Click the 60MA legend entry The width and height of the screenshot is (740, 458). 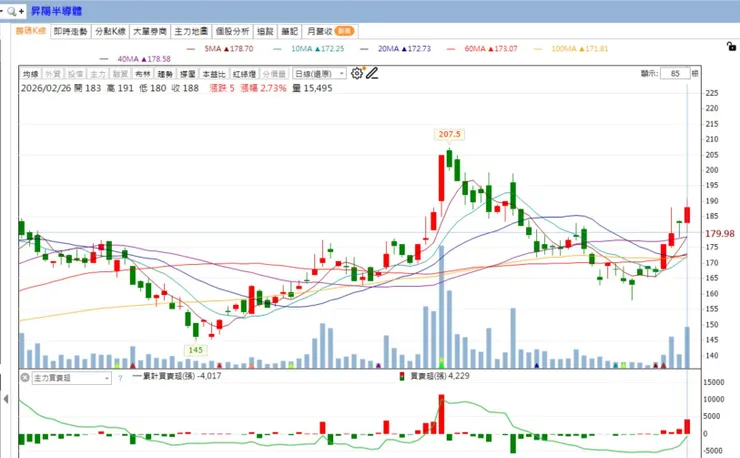[x=482, y=49]
